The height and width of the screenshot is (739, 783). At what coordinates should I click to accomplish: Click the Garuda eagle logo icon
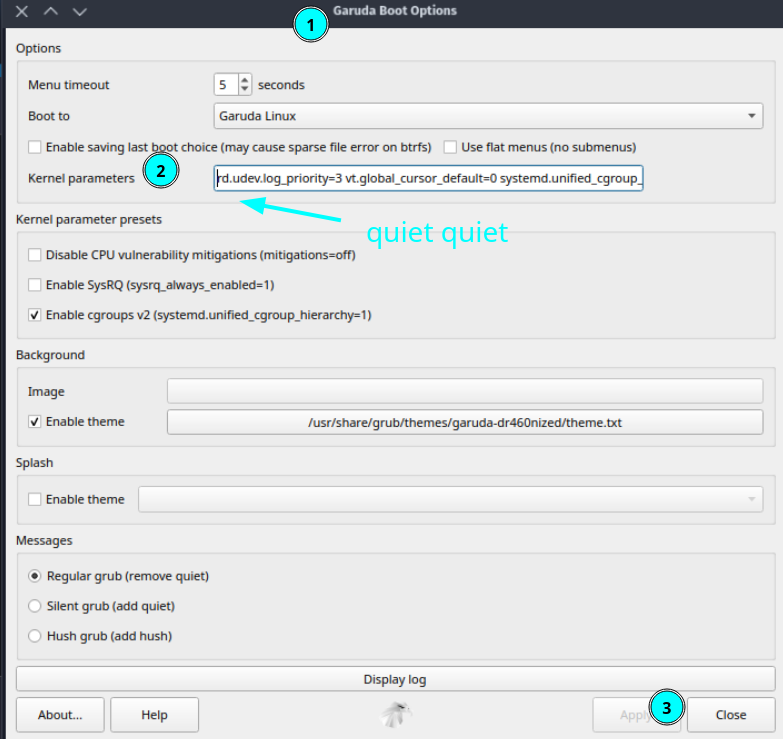[396, 715]
